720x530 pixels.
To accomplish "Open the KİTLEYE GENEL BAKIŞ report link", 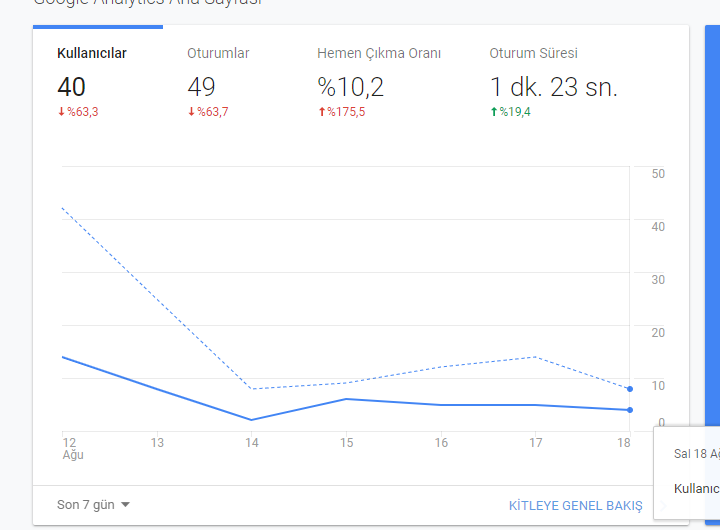I will point(575,506).
